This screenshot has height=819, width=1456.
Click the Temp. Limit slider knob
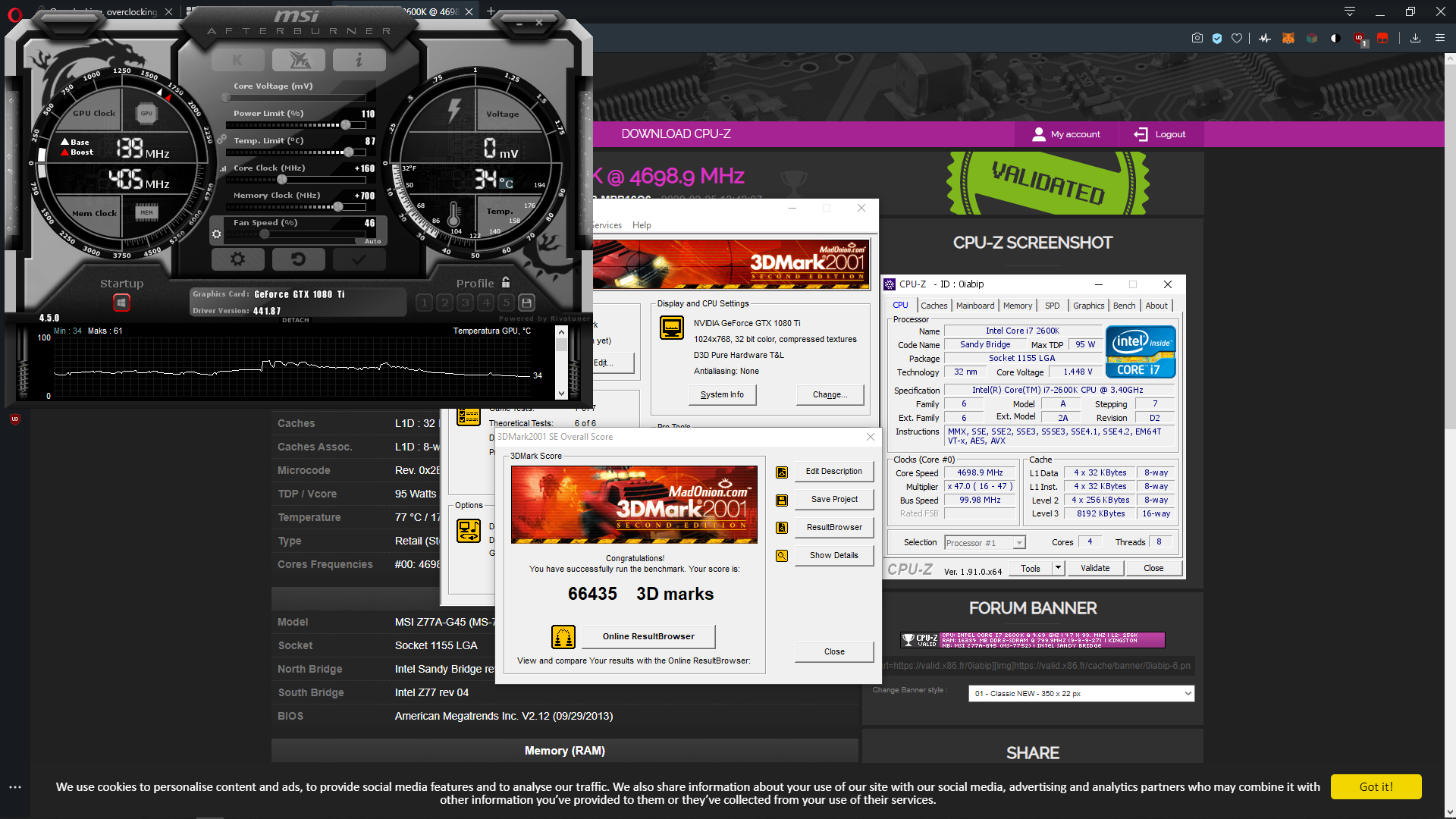pyautogui.click(x=349, y=152)
